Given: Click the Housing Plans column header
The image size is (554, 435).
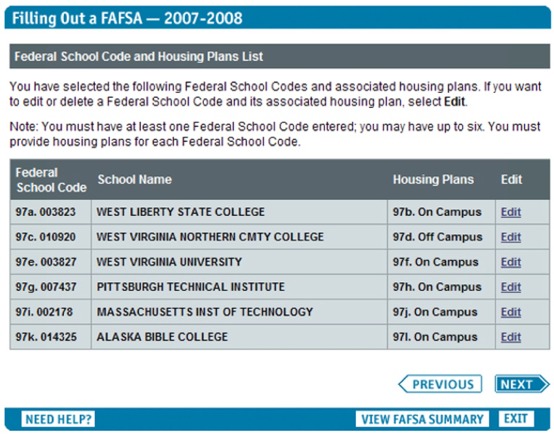Looking at the screenshot, I should [433, 180].
